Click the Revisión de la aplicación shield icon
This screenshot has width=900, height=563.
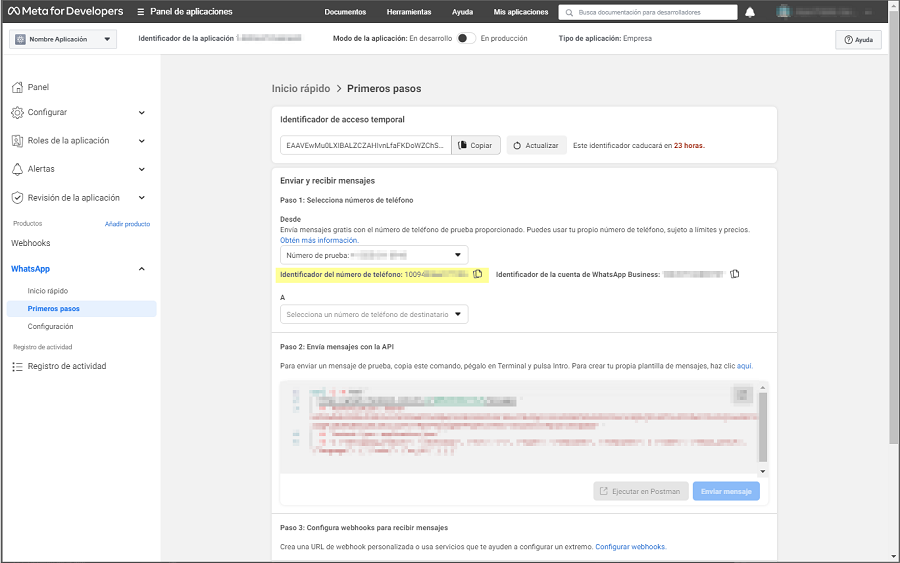18,197
